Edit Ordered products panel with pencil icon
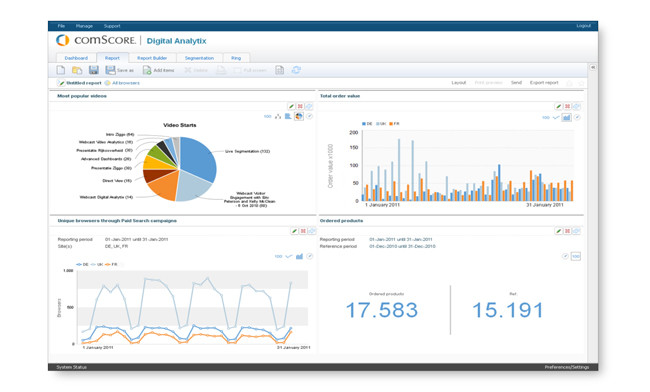 pos(558,231)
